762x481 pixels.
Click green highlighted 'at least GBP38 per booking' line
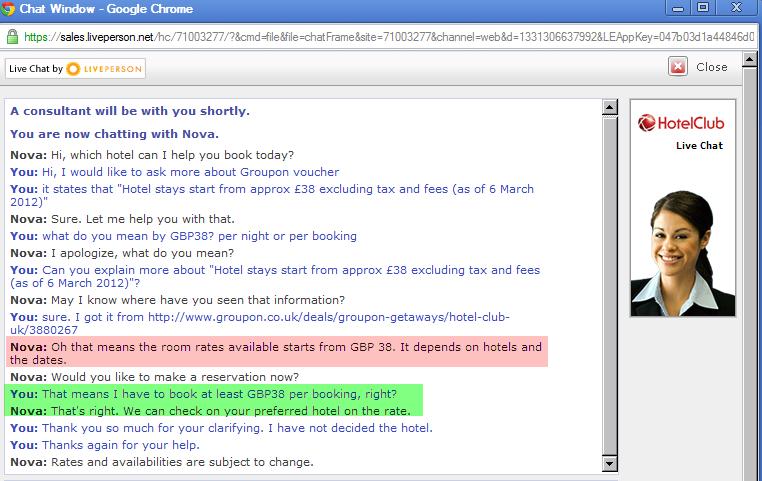pyautogui.click(x=204, y=394)
